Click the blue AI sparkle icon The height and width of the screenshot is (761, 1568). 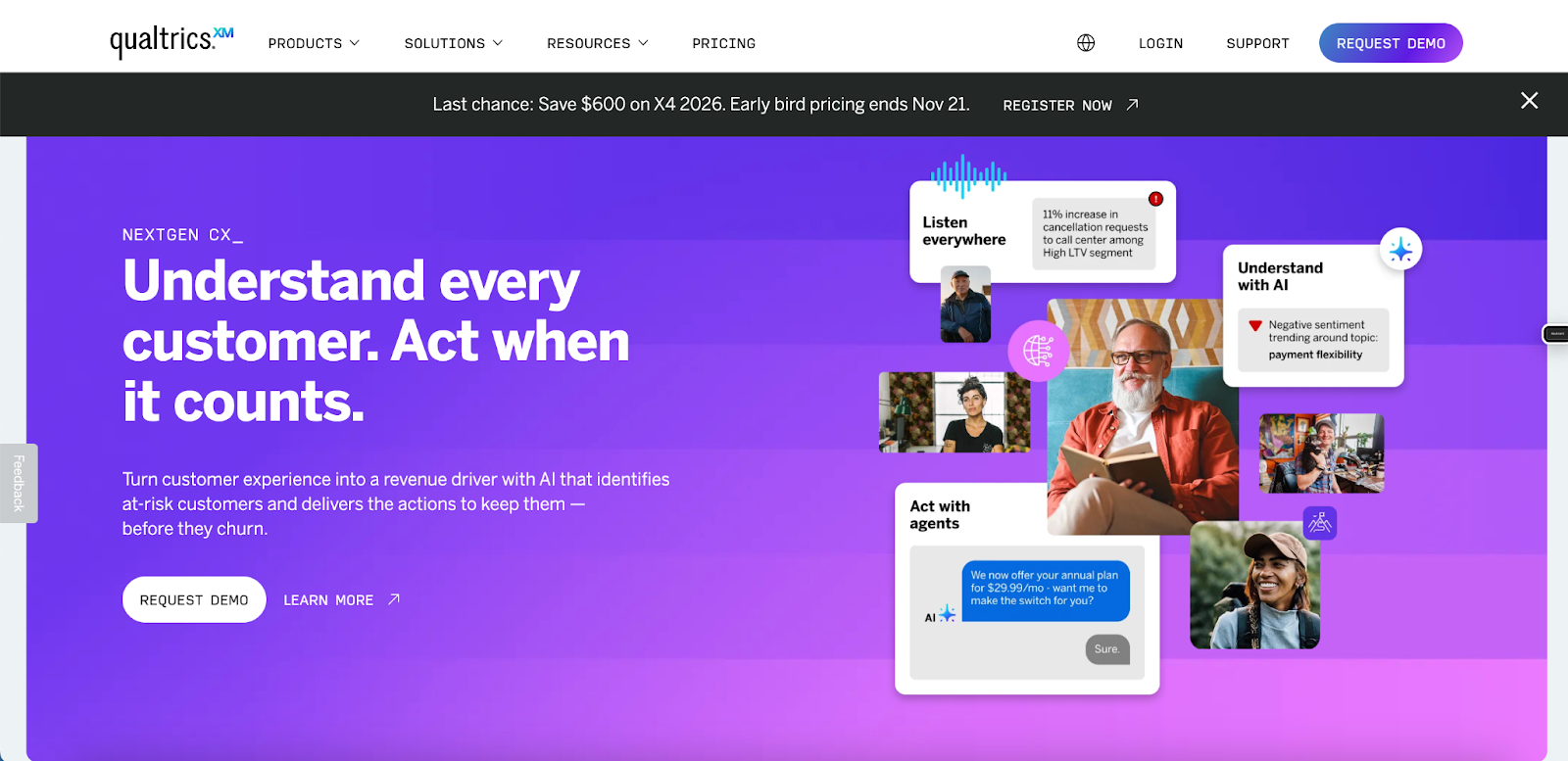1401,250
